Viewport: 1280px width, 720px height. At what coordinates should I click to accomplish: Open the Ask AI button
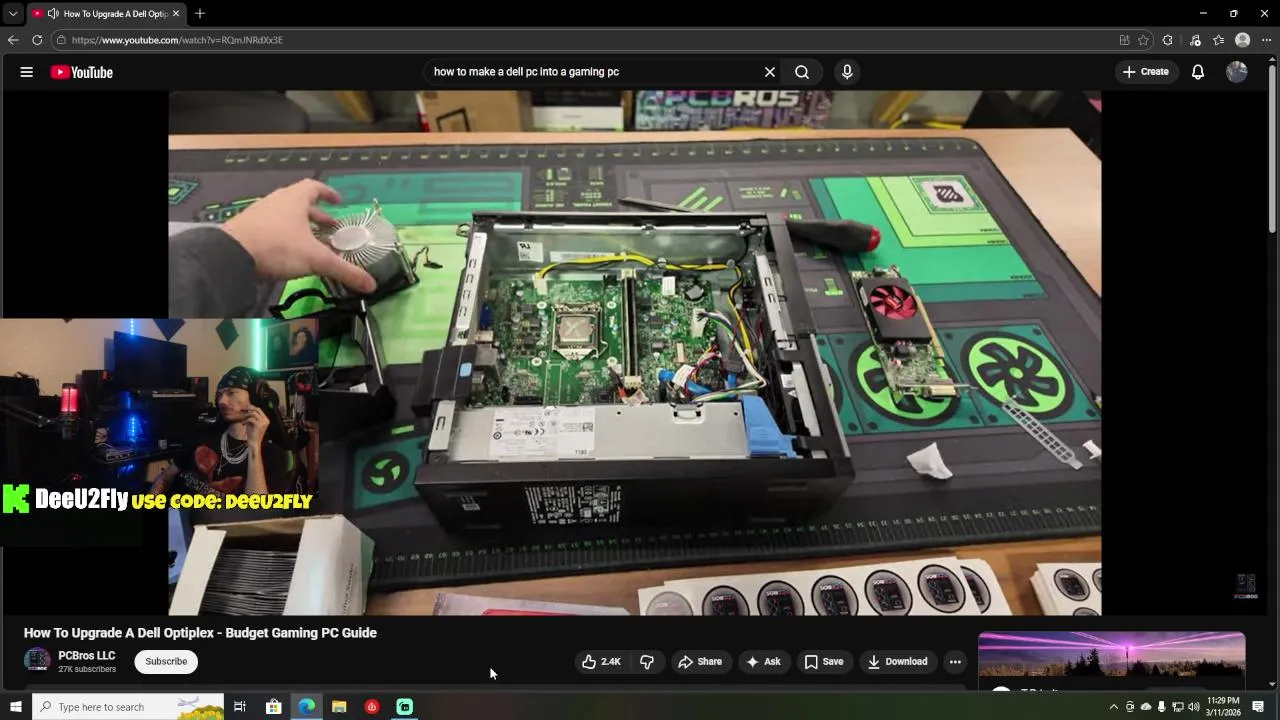(x=763, y=662)
